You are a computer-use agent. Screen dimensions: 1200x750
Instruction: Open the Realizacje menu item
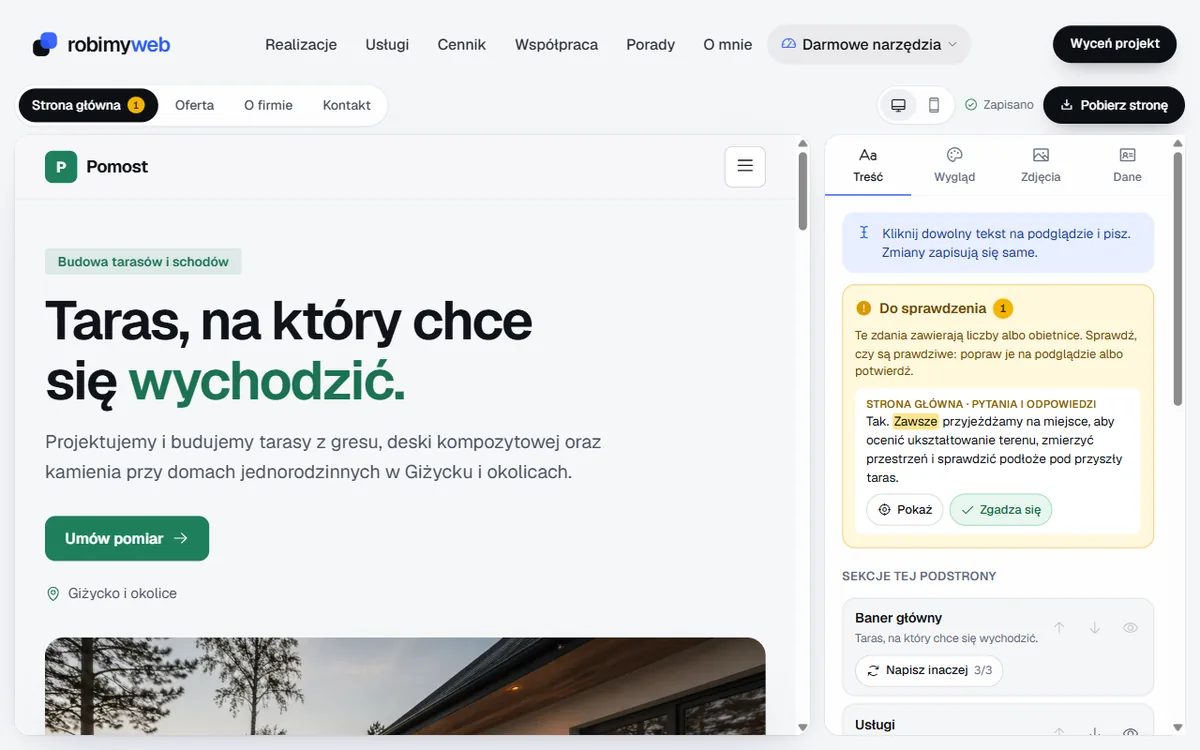coord(301,44)
